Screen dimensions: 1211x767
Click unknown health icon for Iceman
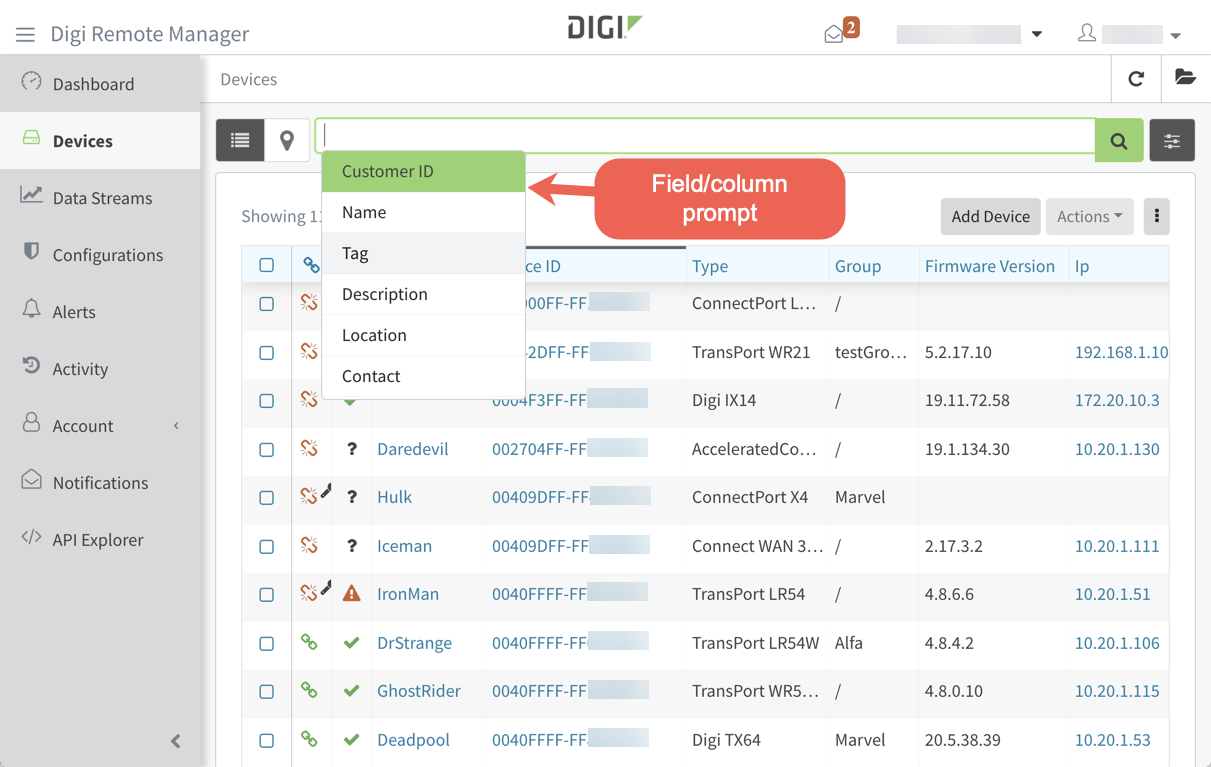352,546
